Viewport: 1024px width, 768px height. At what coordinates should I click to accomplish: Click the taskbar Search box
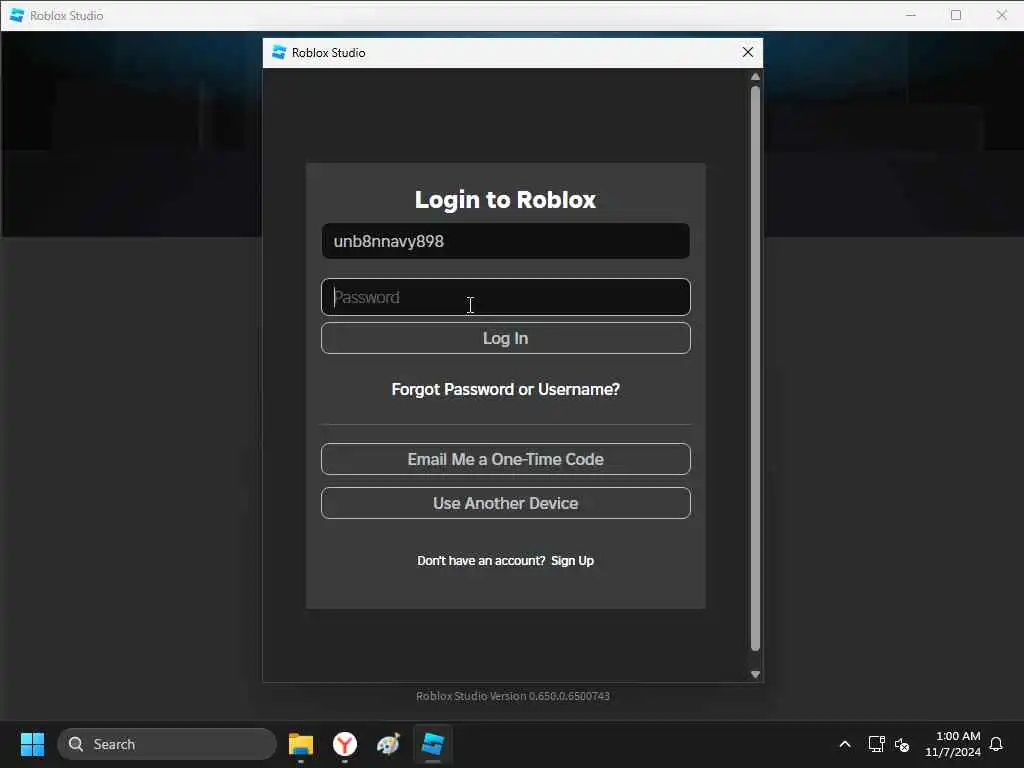(167, 744)
